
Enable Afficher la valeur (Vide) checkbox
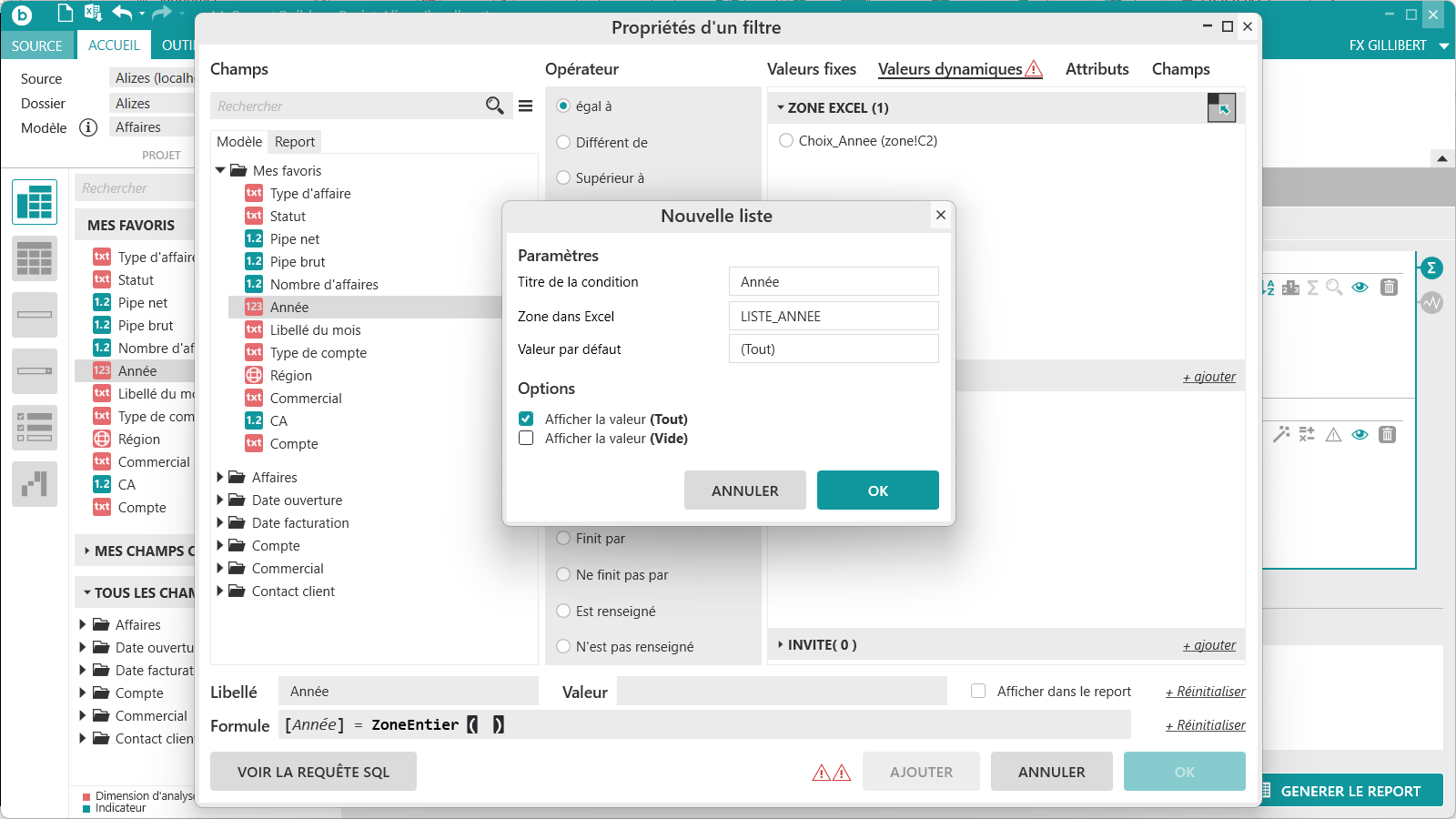pos(526,438)
